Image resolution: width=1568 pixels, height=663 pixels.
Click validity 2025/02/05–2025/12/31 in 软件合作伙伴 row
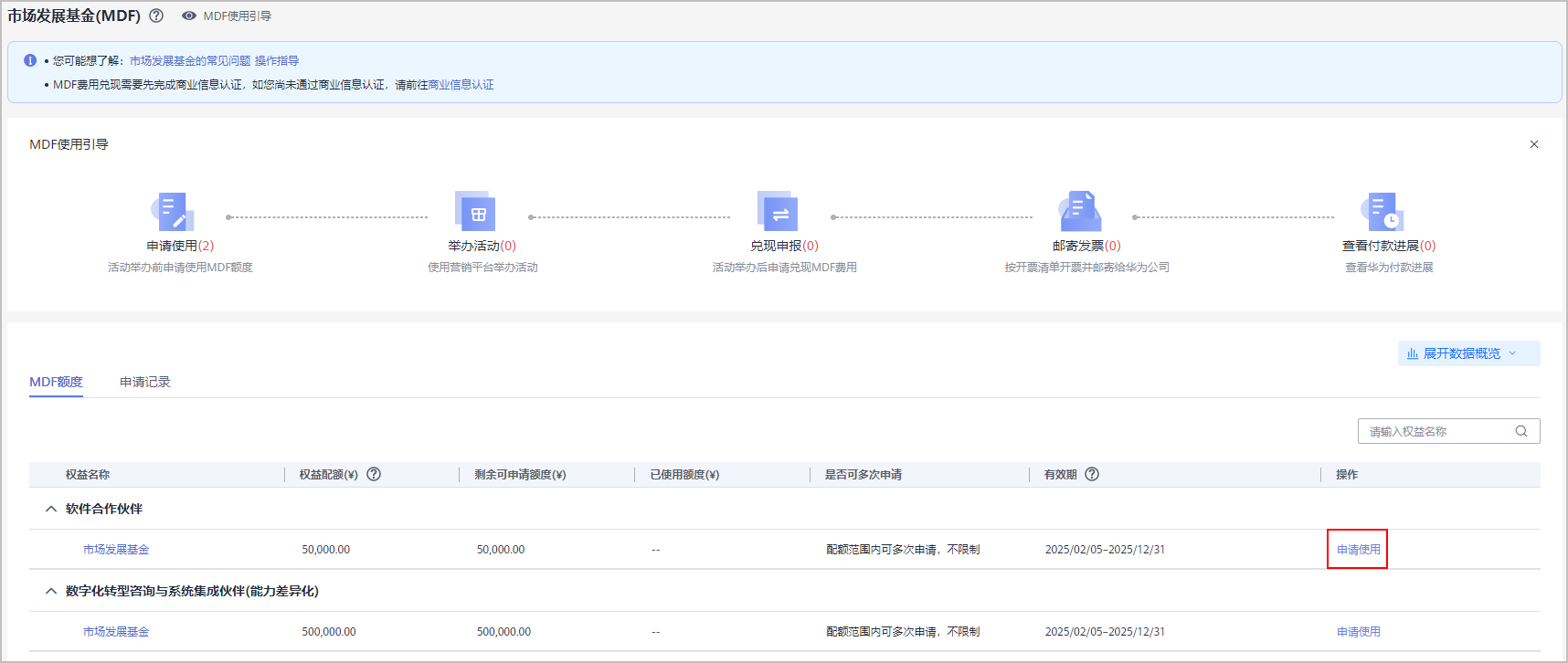1105,550
